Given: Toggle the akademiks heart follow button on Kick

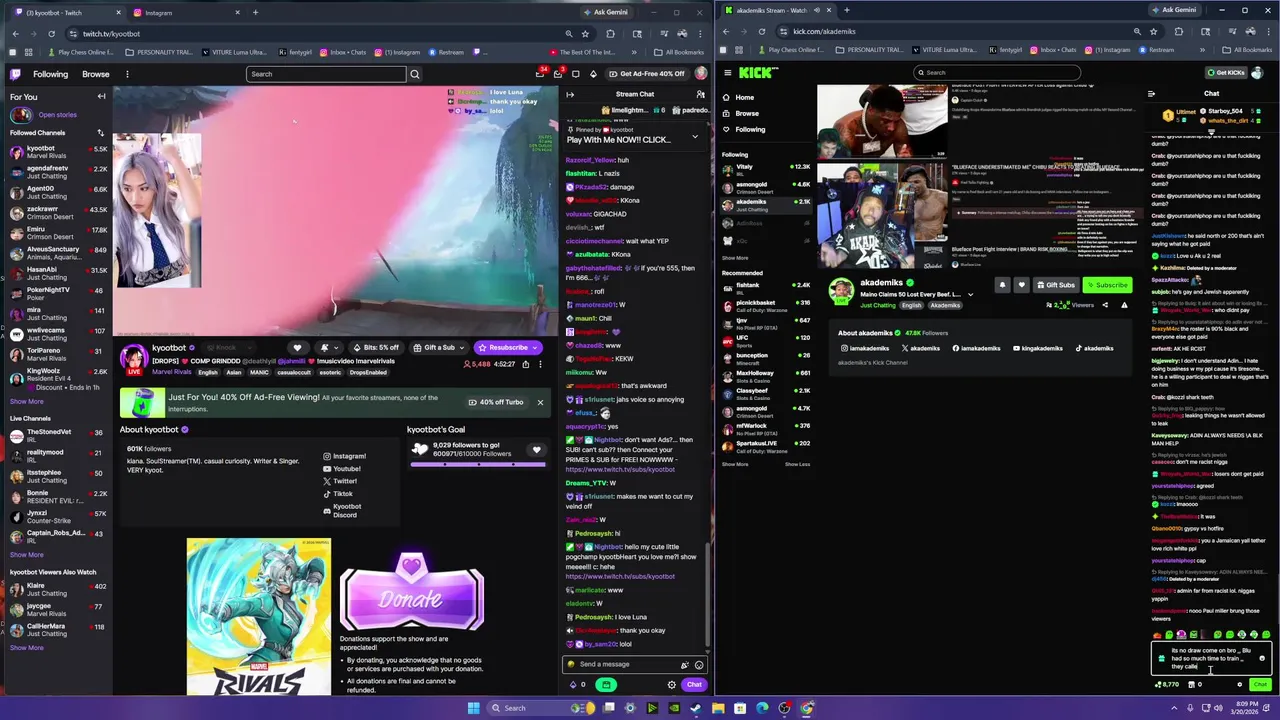Looking at the screenshot, I should [1021, 285].
